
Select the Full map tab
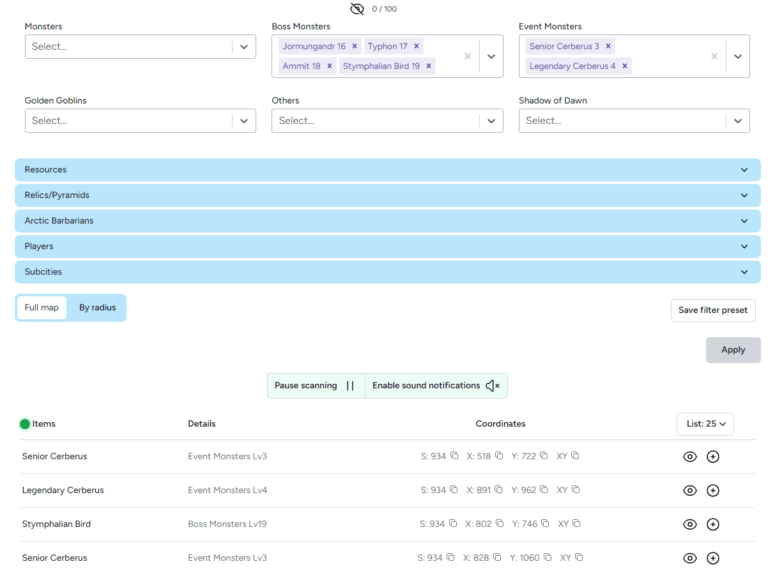(x=42, y=308)
